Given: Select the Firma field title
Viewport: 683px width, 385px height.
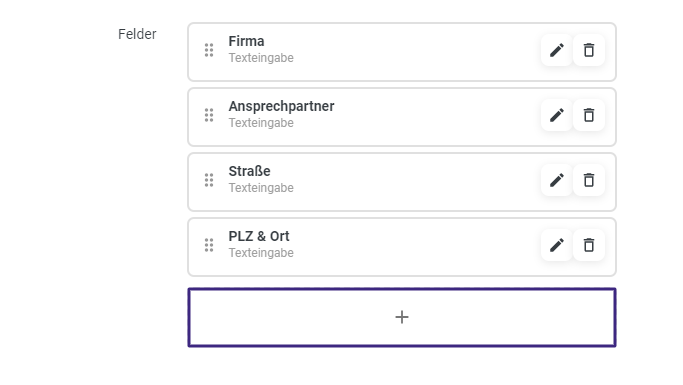Looking at the screenshot, I should 246,41.
